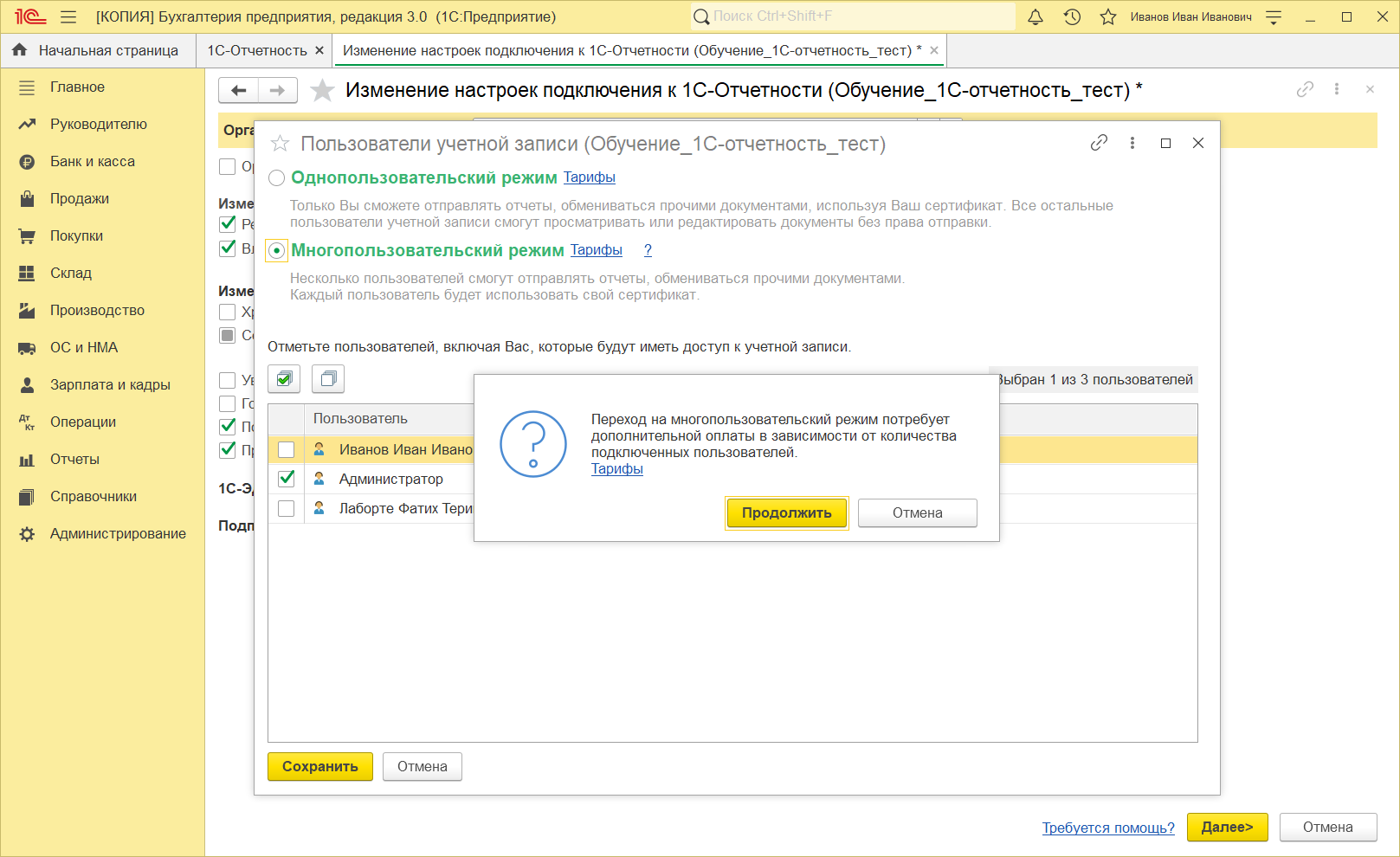Open the Справочники section
1400x857 pixels.
(x=94, y=496)
